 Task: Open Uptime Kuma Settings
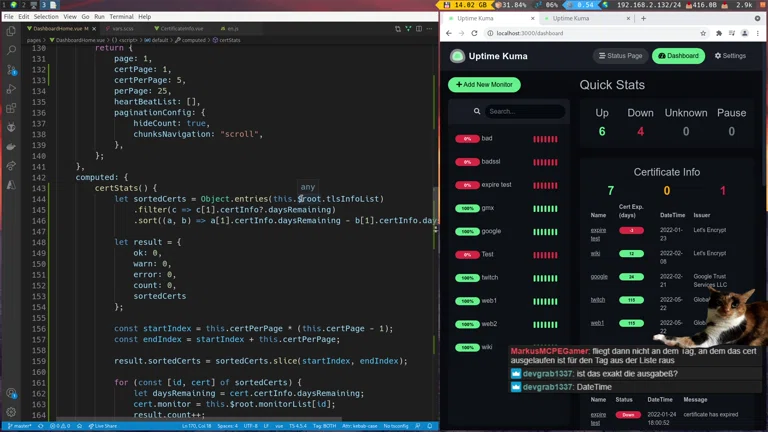click(x=730, y=56)
